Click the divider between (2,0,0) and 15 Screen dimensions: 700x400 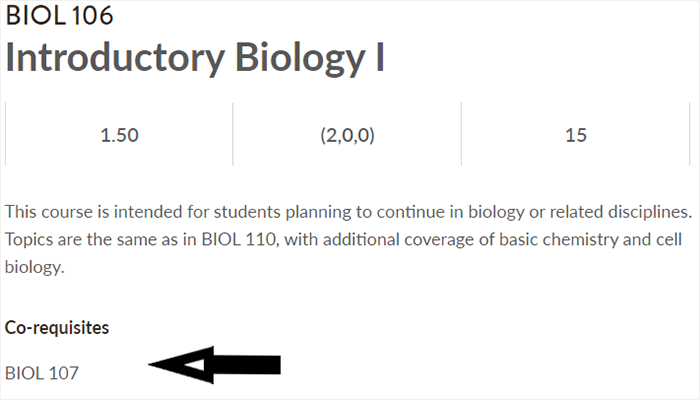tap(461, 134)
